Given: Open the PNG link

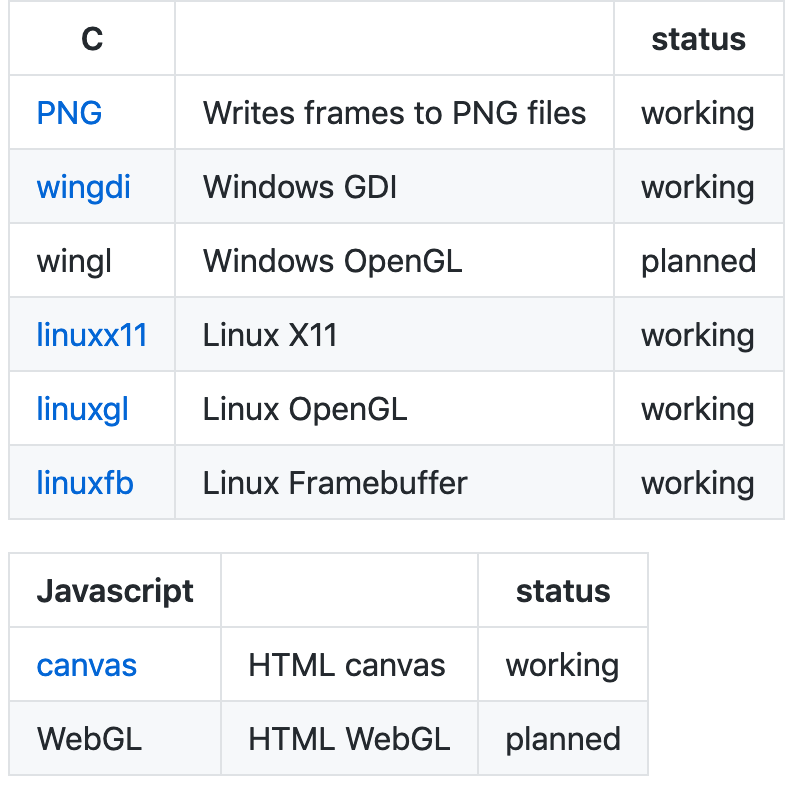Looking at the screenshot, I should point(69,113).
